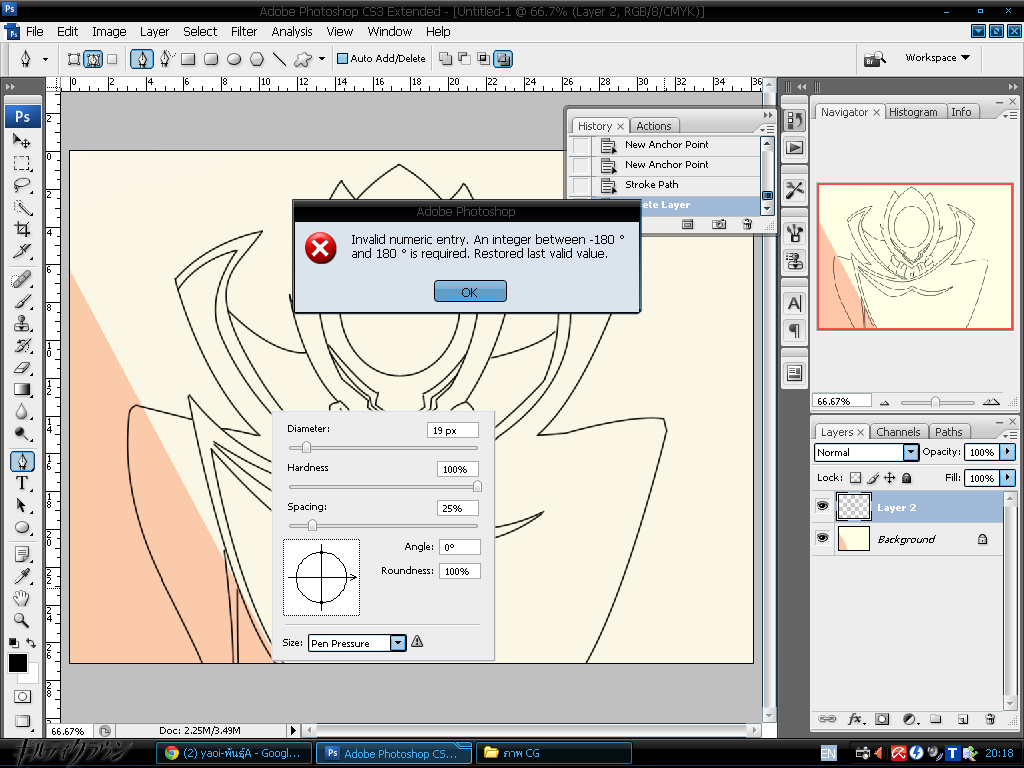This screenshot has width=1024, height=768.
Task: Select the Eyedropper tool
Action: click(x=22, y=576)
